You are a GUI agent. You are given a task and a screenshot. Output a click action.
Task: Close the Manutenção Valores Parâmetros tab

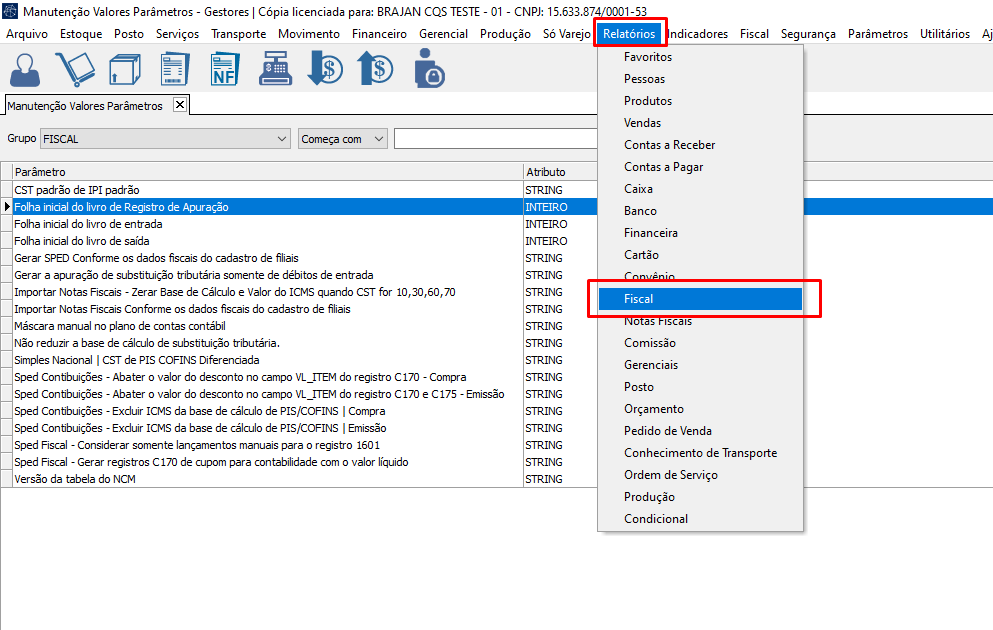click(x=180, y=105)
